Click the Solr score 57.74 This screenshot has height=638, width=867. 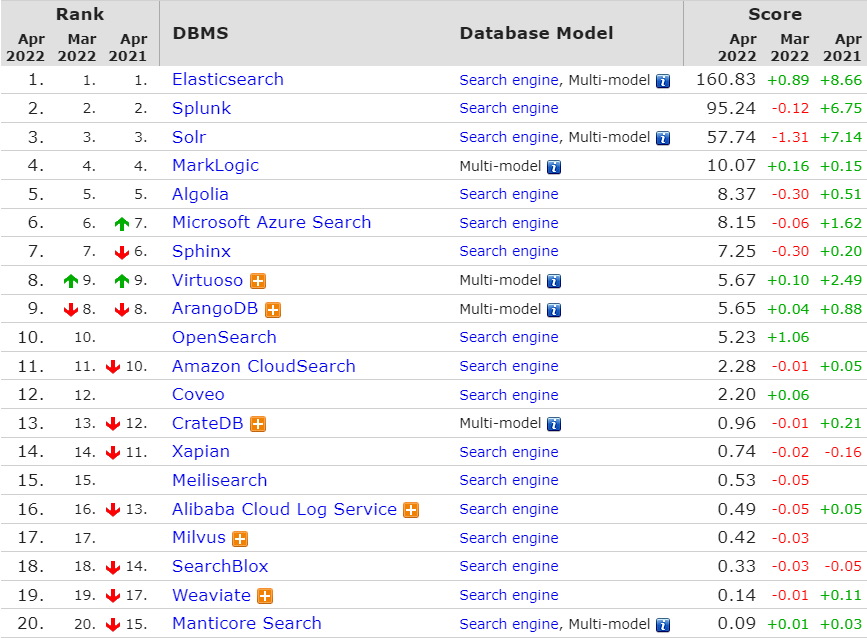(731, 137)
